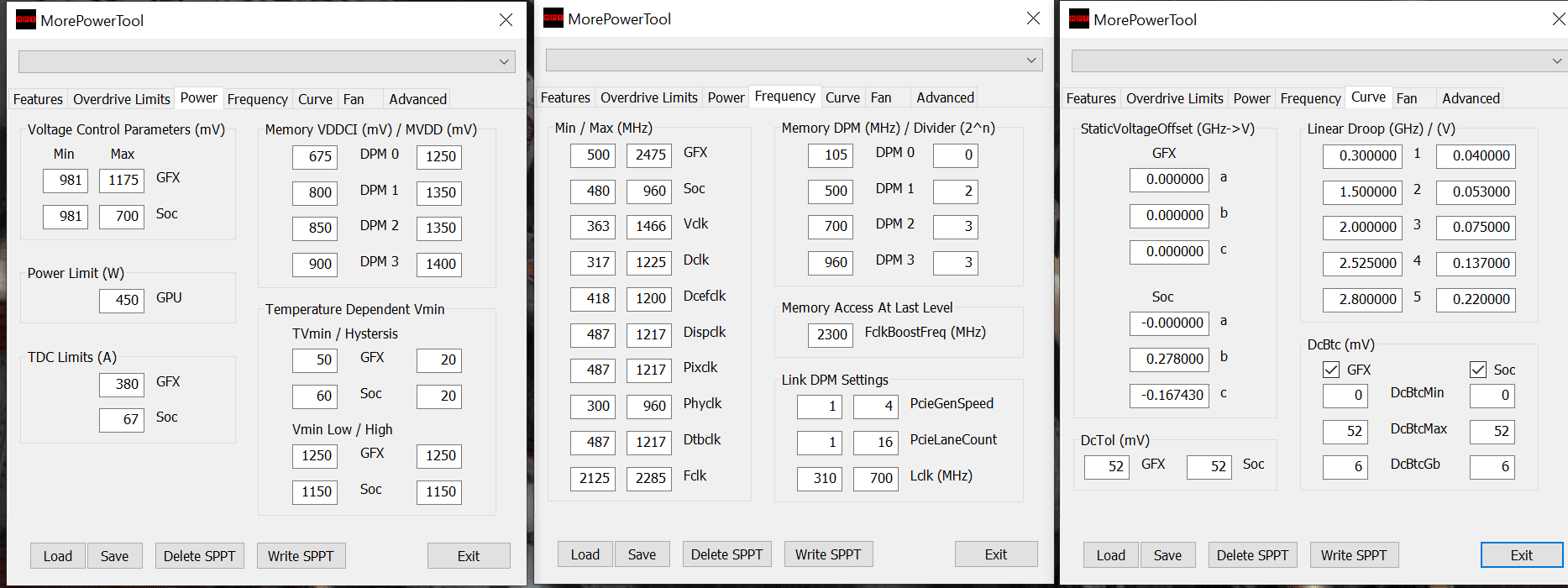Click Delete SPPT in left window
The image size is (1568, 588).
200,556
